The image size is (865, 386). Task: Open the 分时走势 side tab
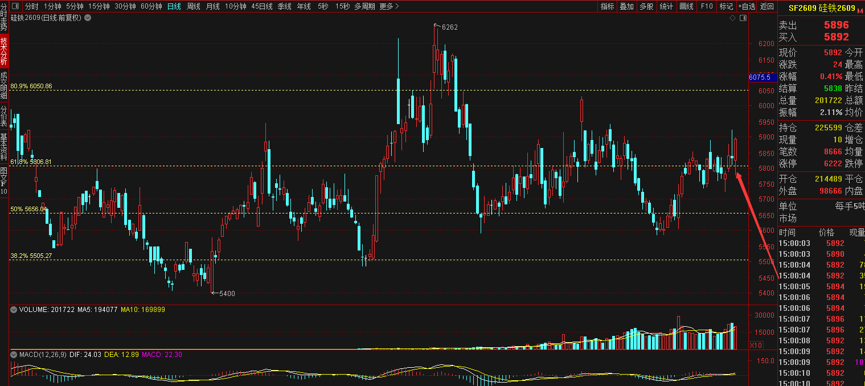(4, 16)
